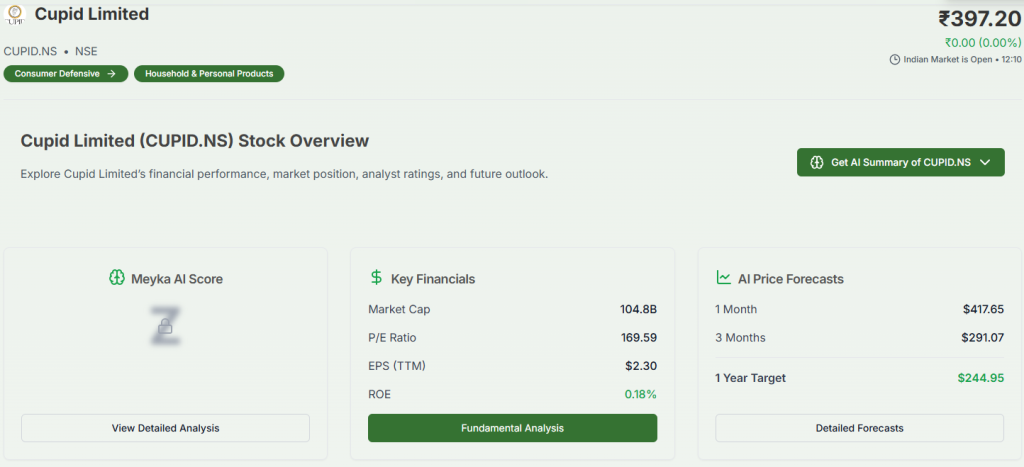Viewport: 1024px width, 467px height.
Task: Click the Cupid Limited company logo
Action: point(14,14)
